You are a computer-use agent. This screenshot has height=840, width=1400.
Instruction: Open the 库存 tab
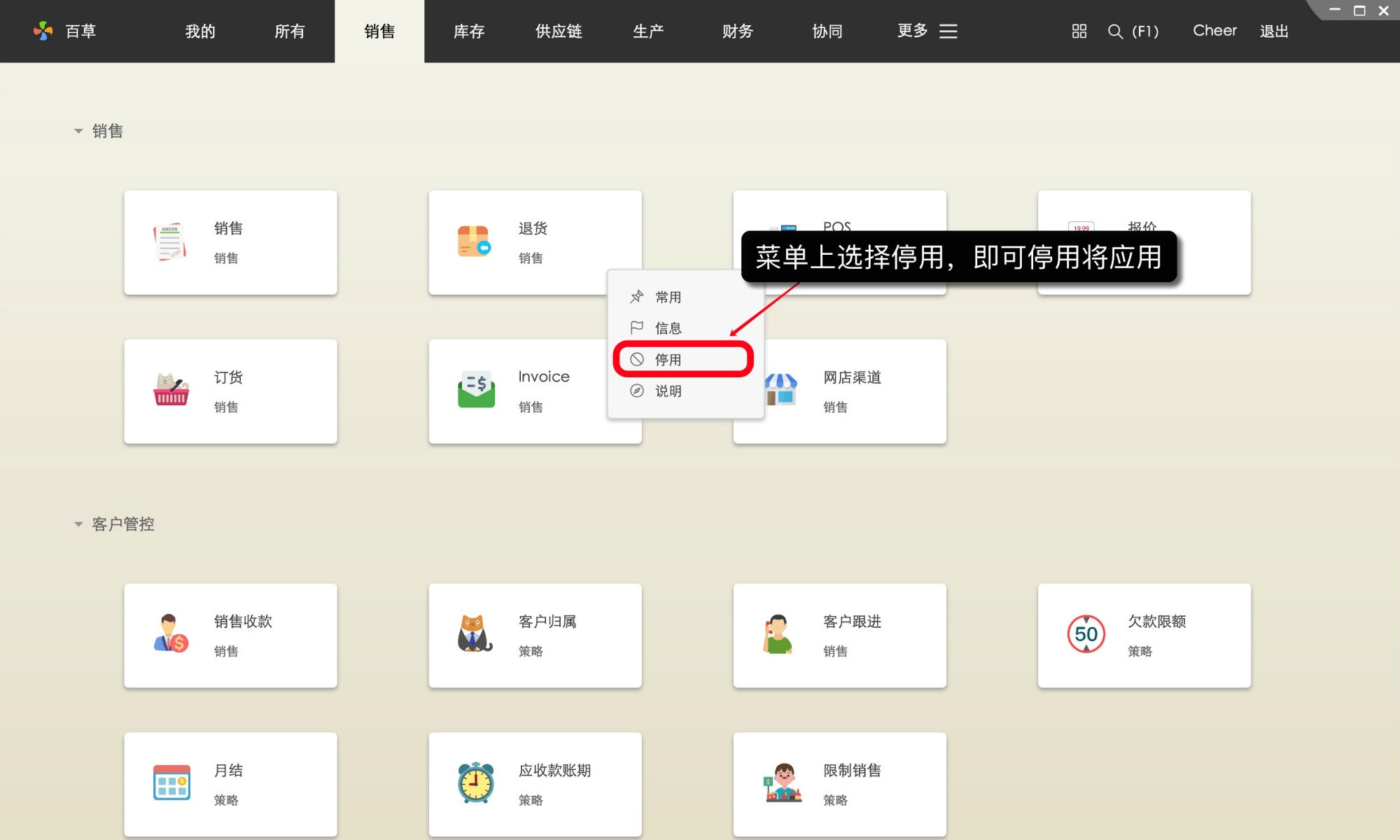469,31
